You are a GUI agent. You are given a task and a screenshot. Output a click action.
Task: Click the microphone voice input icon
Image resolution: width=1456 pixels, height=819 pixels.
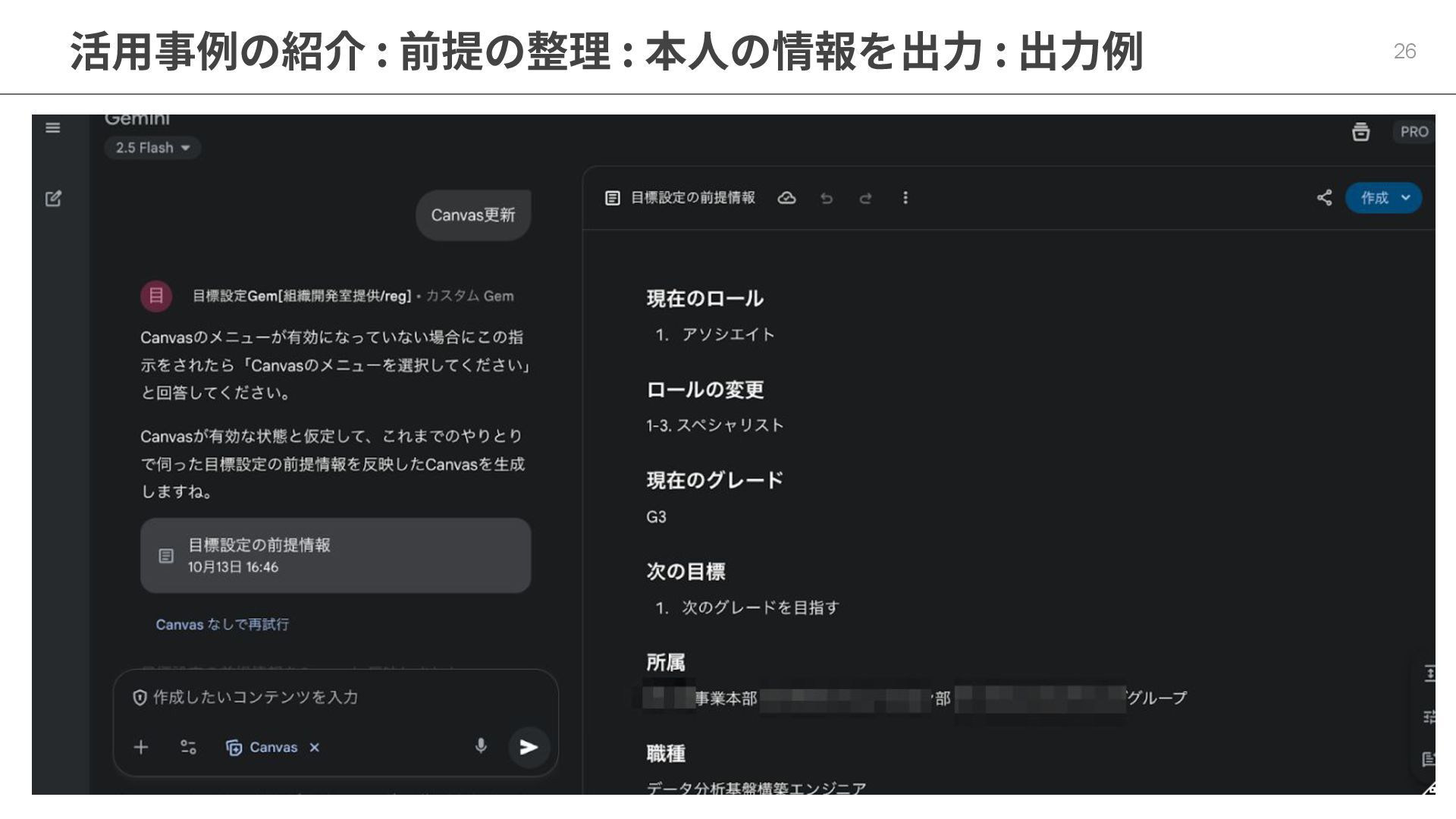(481, 746)
